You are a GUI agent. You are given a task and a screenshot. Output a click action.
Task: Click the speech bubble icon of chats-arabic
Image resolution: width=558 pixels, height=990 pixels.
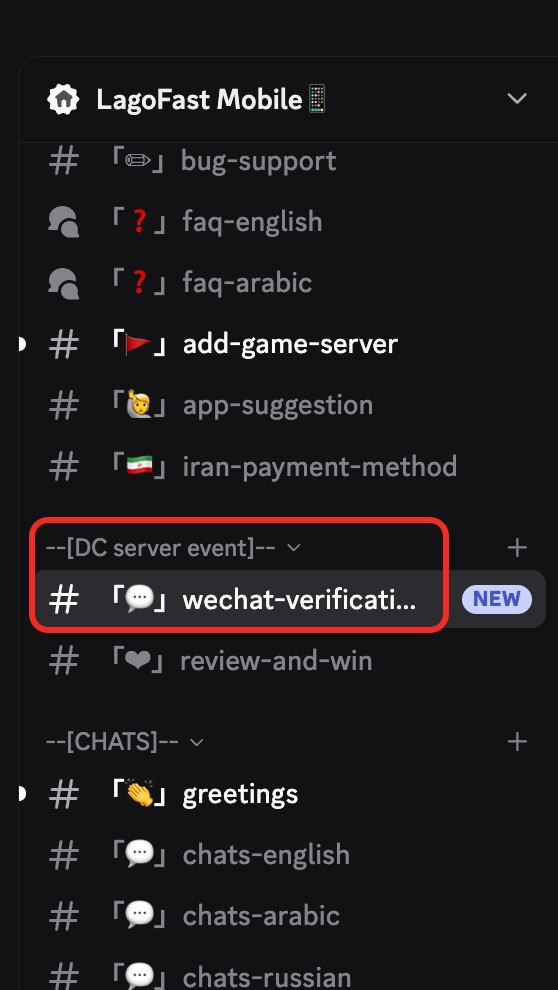coord(139,916)
